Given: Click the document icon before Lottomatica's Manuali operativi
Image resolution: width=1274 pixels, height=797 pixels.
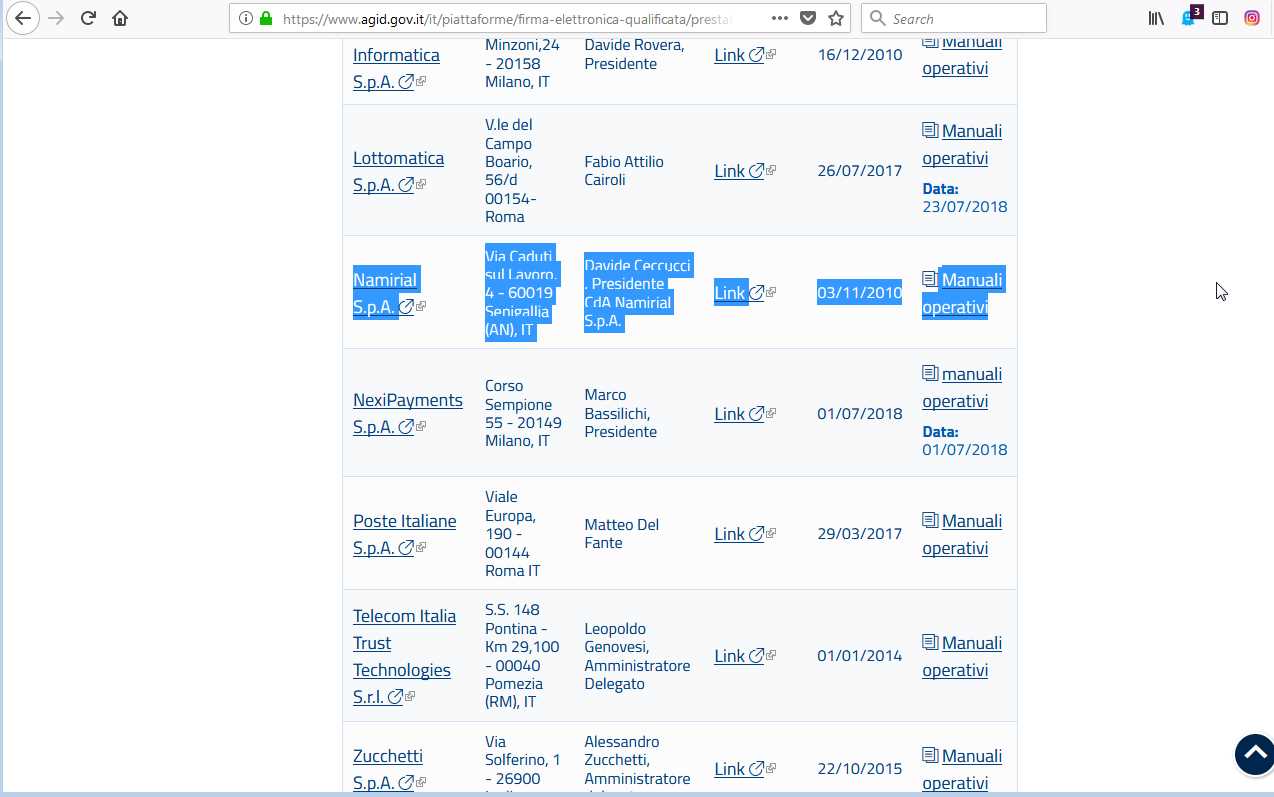Looking at the screenshot, I should click(x=930, y=131).
